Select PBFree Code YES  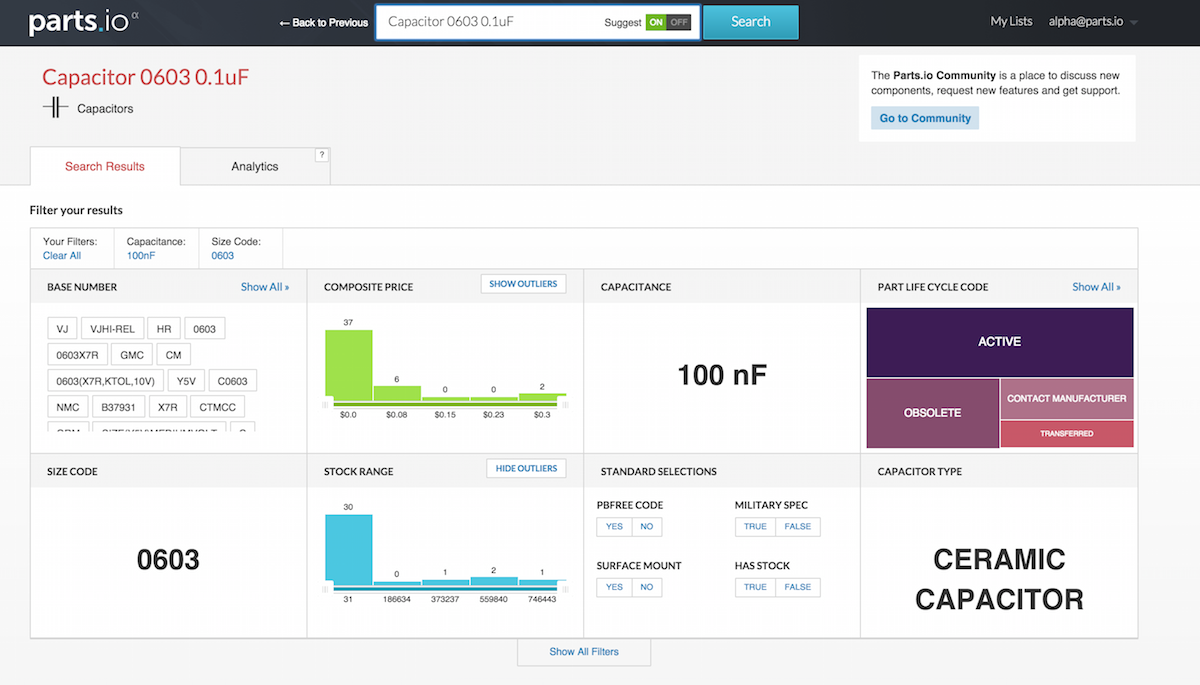(x=614, y=526)
